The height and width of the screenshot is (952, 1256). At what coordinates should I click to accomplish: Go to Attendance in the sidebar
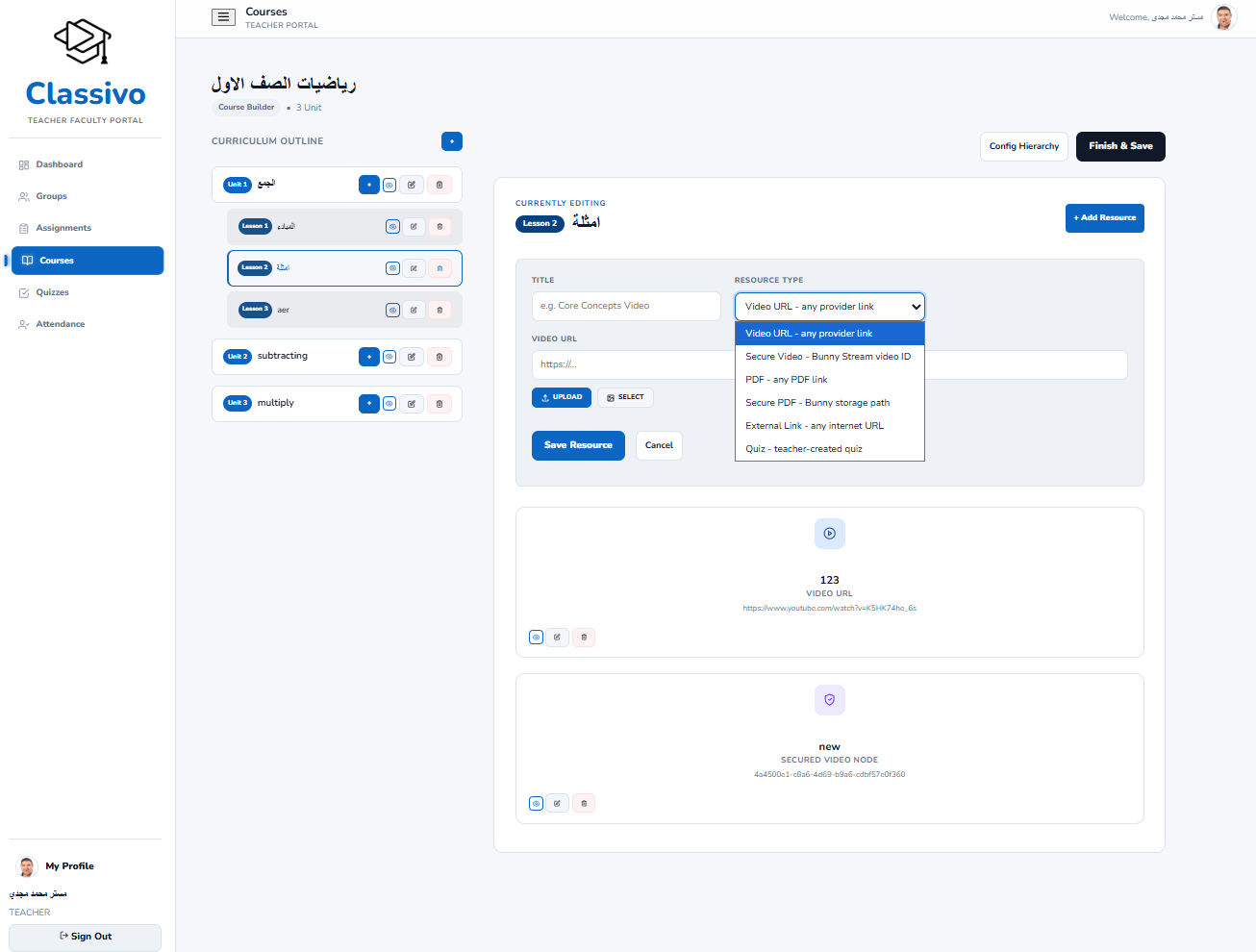click(87, 324)
